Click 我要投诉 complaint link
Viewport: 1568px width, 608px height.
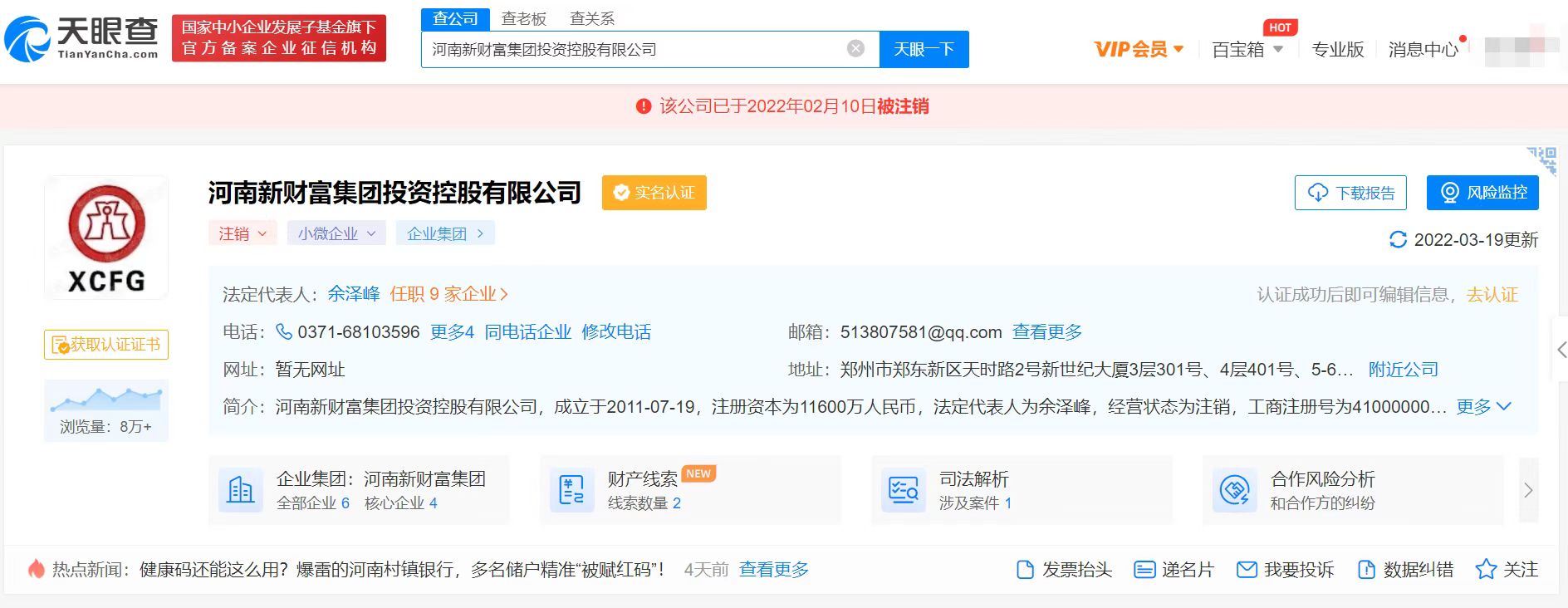click(x=1285, y=570)
